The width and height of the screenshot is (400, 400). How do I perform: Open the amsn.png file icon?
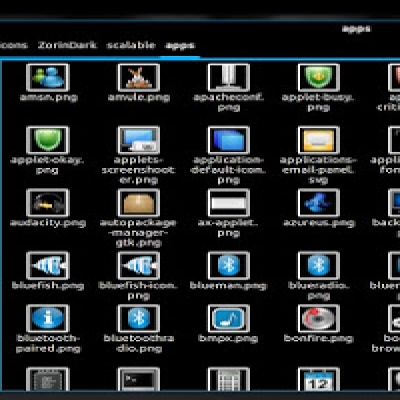point(48,77)
